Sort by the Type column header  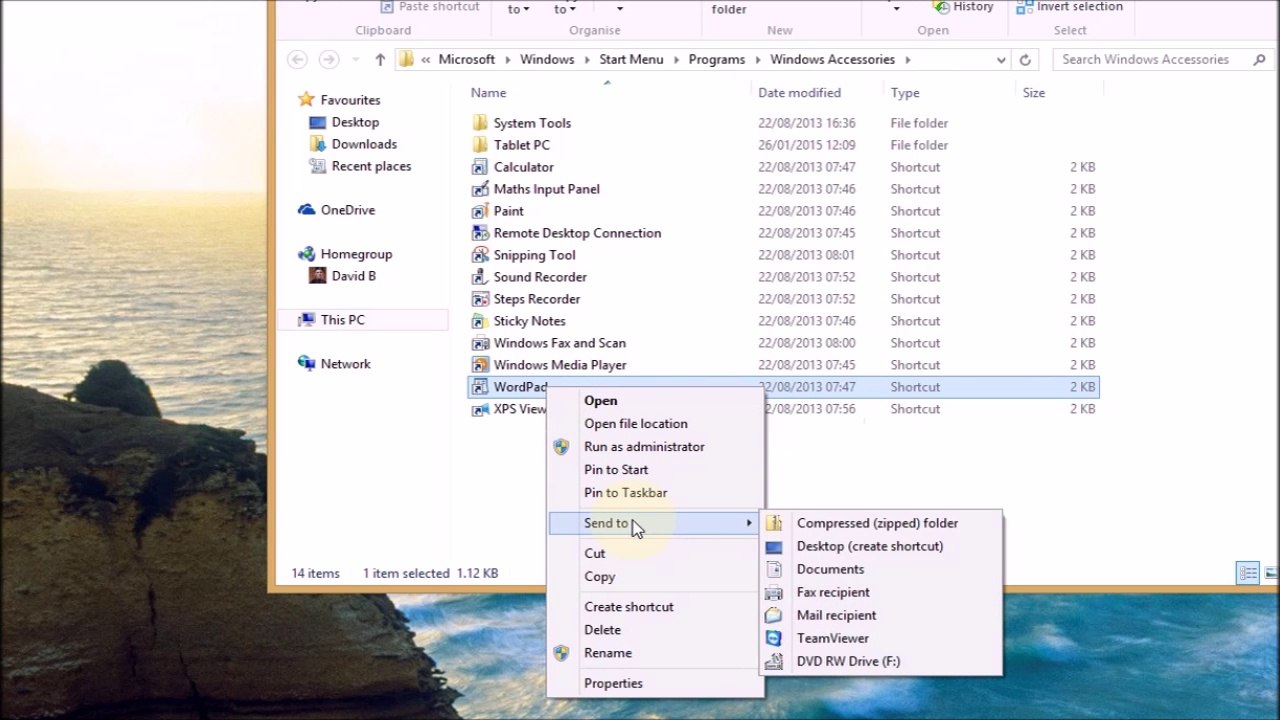pyautogui.click(x=905, y=93)
